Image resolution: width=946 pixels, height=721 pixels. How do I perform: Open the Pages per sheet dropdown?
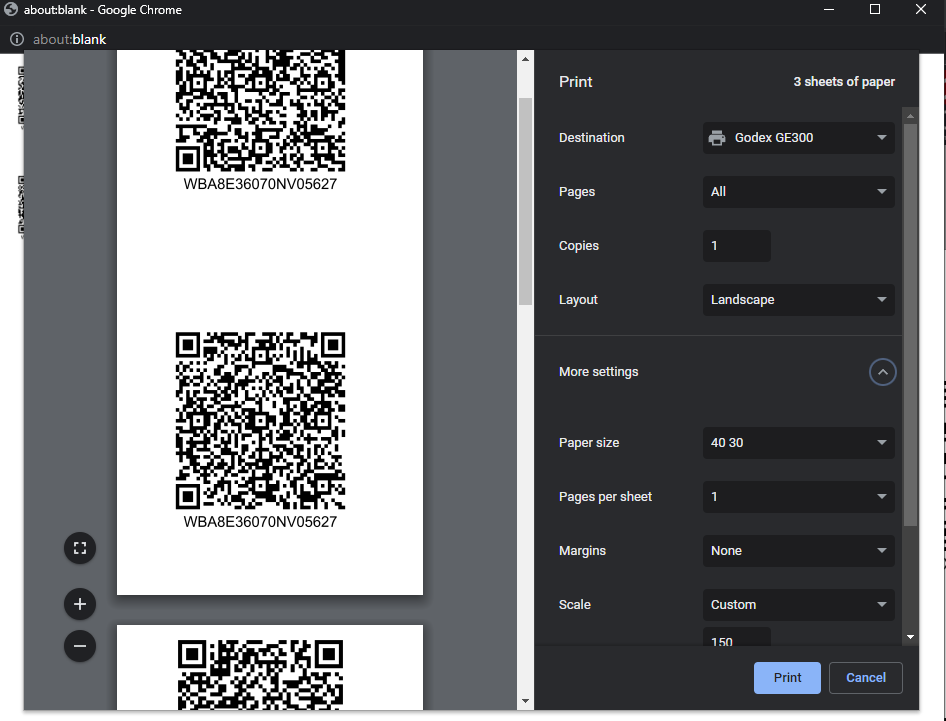(x=798, y=497)
